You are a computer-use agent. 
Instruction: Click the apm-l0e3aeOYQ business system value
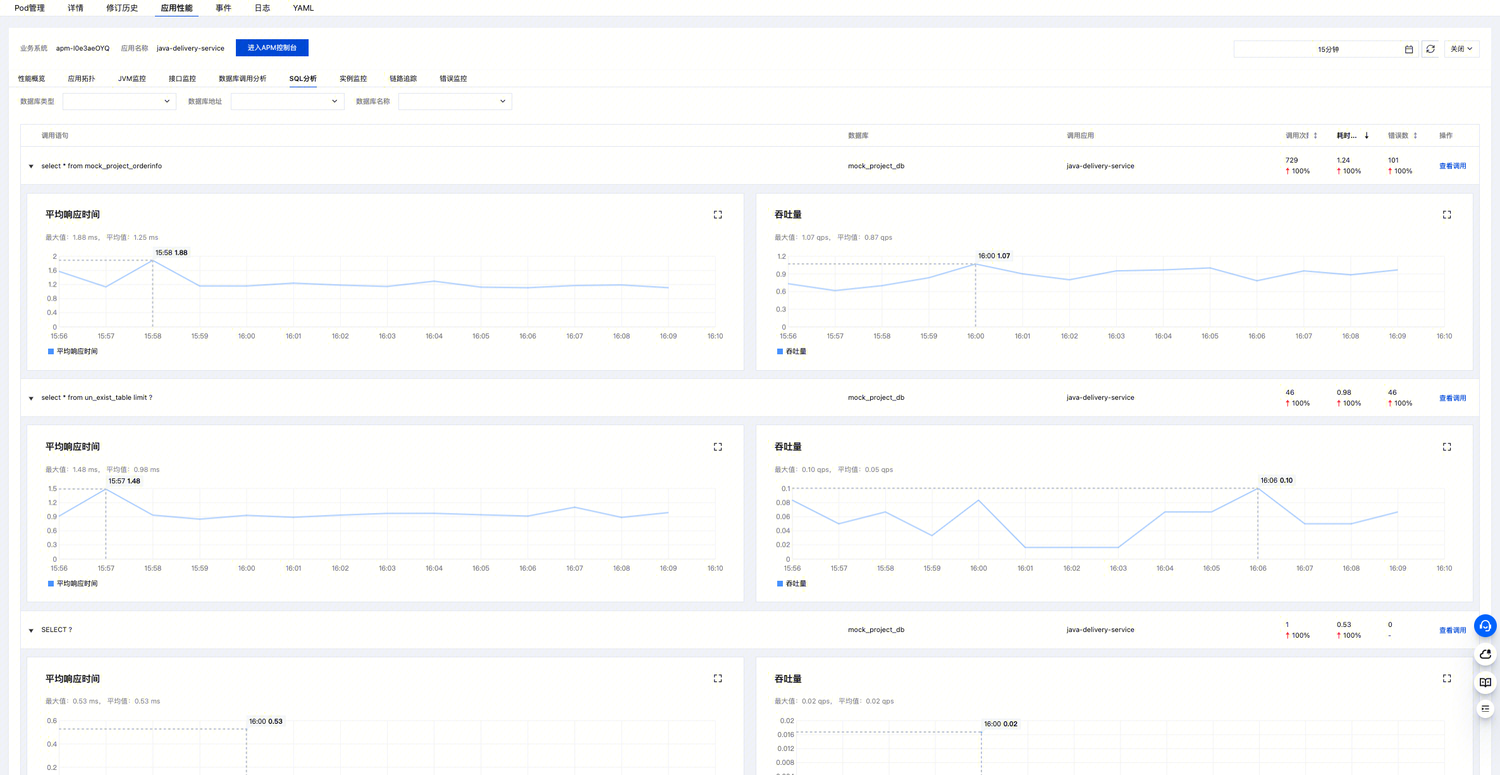click(83, 48)
